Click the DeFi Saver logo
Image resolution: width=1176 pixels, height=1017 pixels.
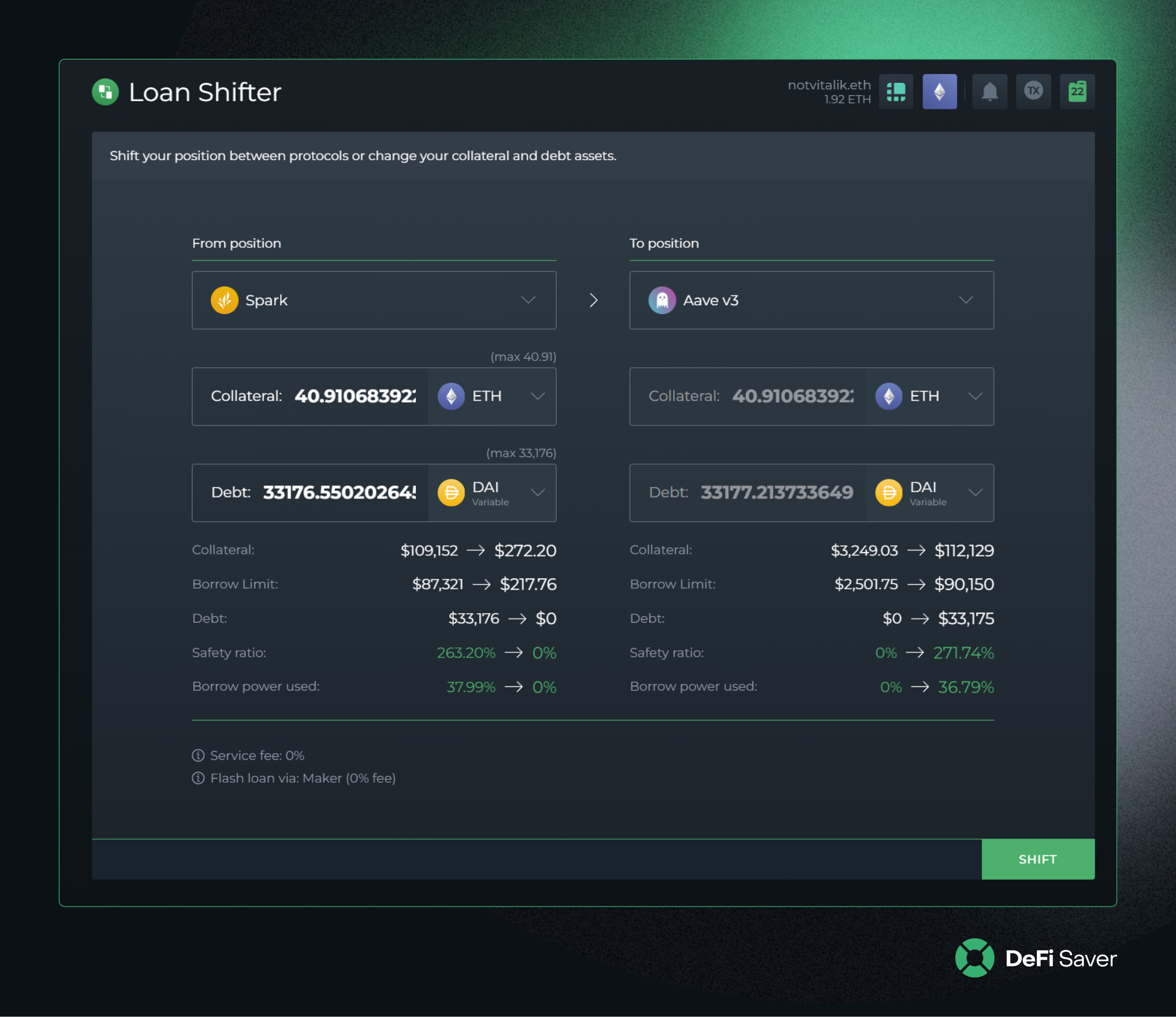1036,958
